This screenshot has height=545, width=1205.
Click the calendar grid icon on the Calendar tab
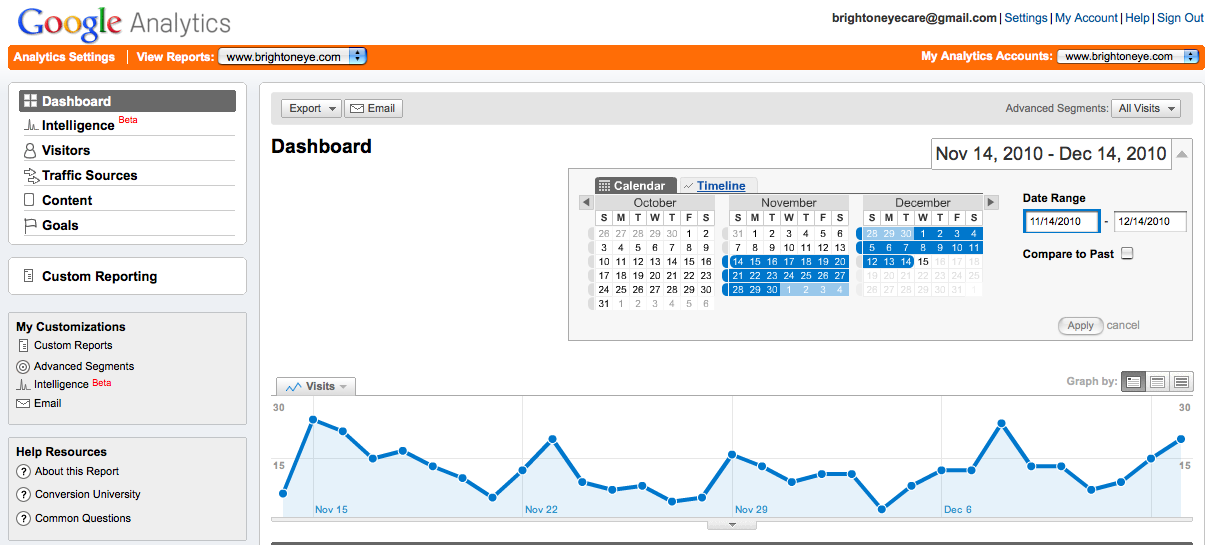pos(604,186)
